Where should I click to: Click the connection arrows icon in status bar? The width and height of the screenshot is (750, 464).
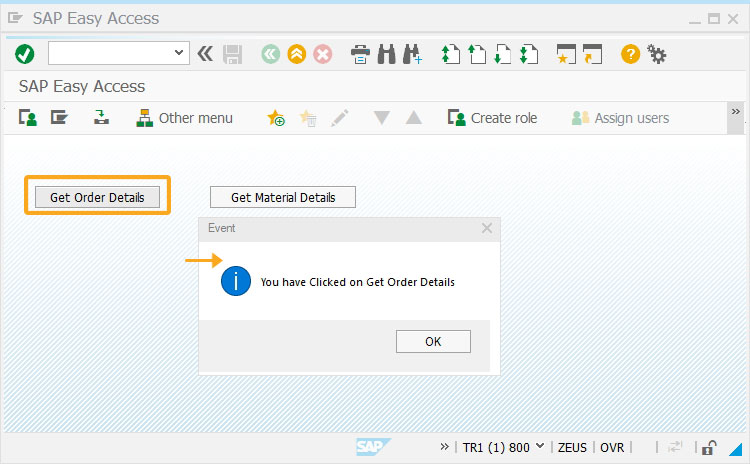pos(674,447)
